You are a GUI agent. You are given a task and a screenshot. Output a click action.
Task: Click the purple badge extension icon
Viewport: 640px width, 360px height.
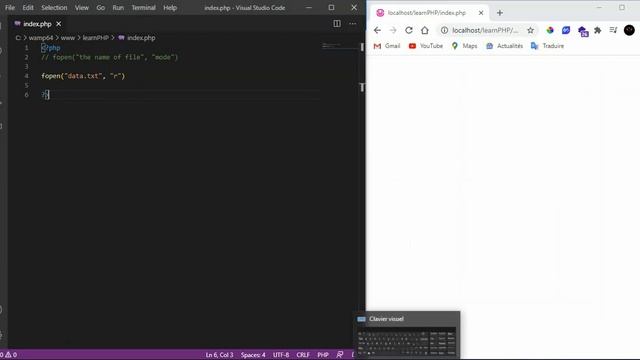click(583, 31)
